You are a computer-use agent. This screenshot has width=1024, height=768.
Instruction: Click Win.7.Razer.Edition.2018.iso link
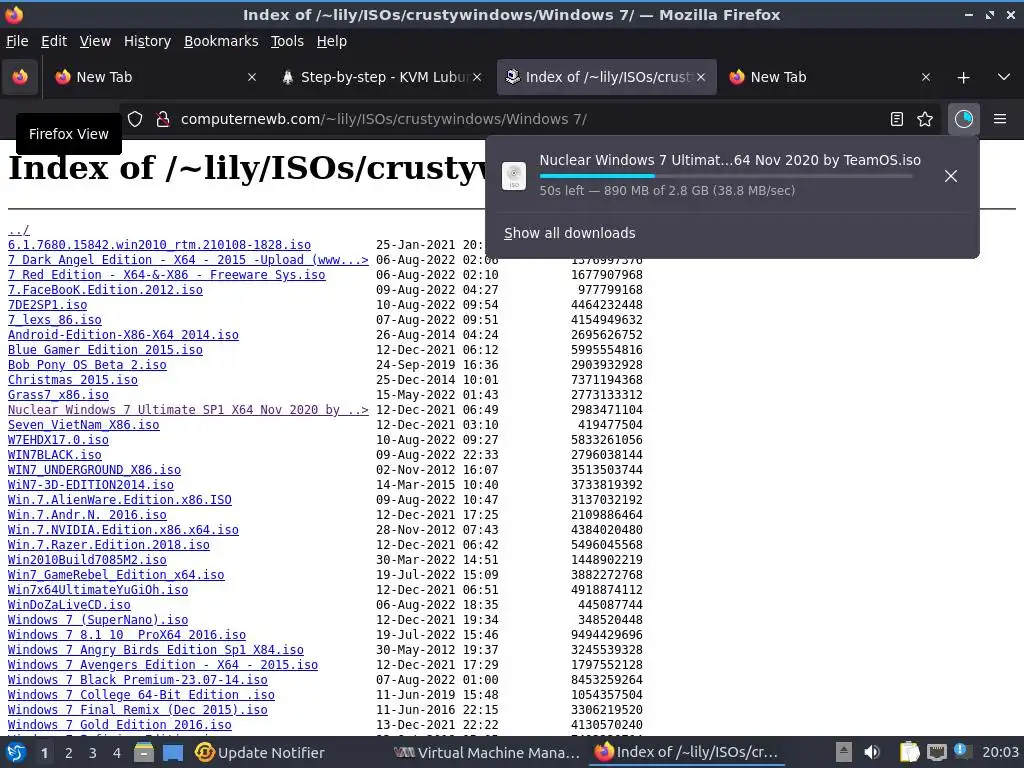coord(108,545)
